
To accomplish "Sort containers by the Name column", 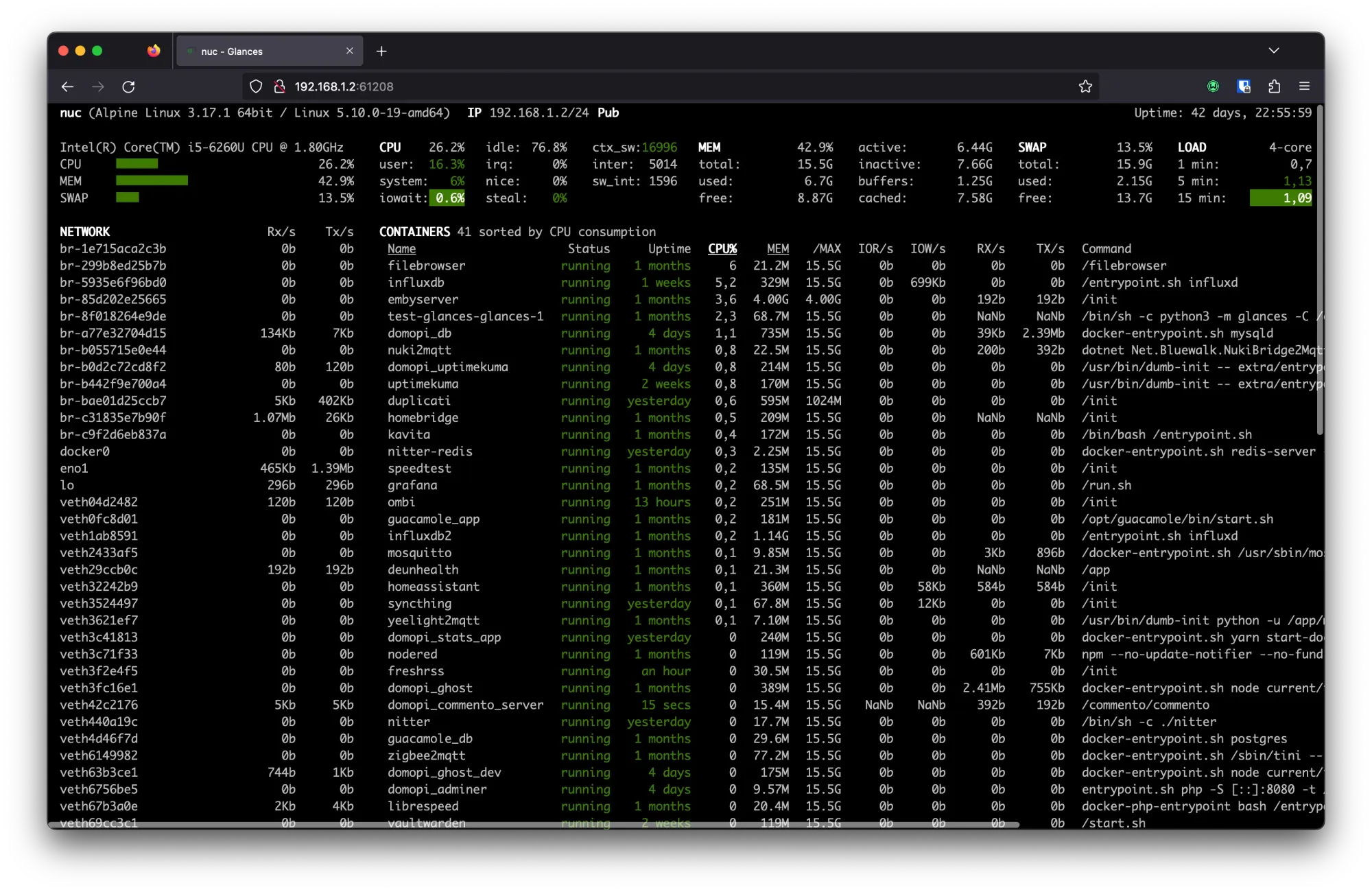I will (x=401, y=249).
